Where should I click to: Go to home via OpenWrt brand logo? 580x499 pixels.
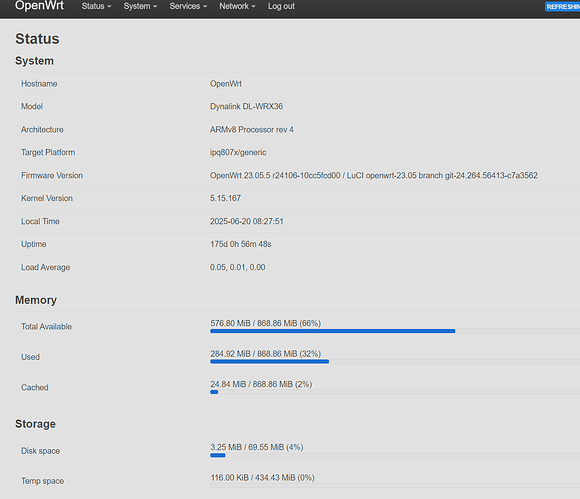tap(39, 6)
